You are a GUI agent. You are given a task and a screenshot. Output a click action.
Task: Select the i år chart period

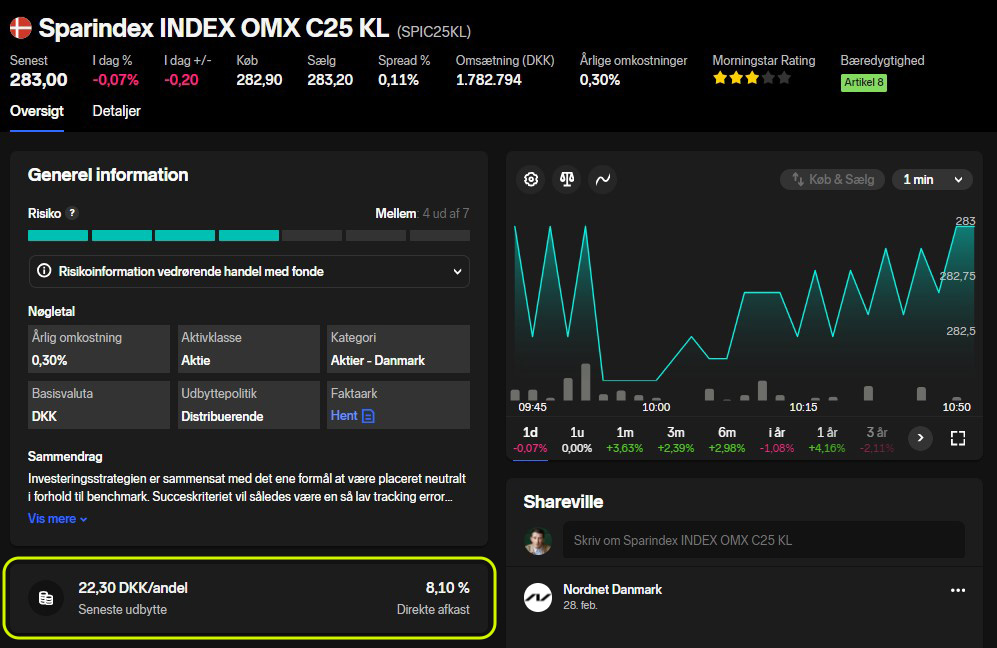[x=777, y=439]
